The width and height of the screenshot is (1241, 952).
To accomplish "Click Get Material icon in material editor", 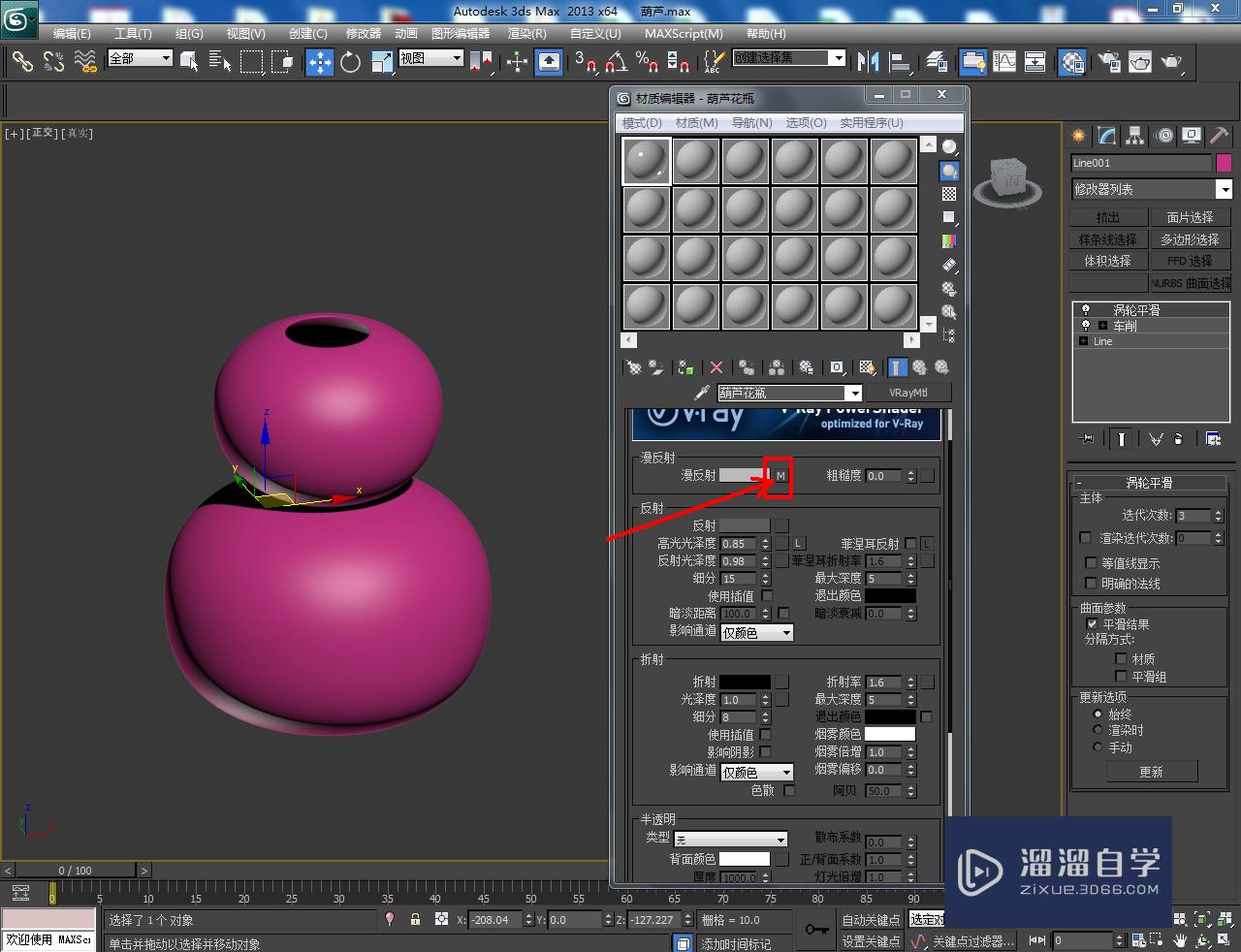I will click(x=633, y=368).
